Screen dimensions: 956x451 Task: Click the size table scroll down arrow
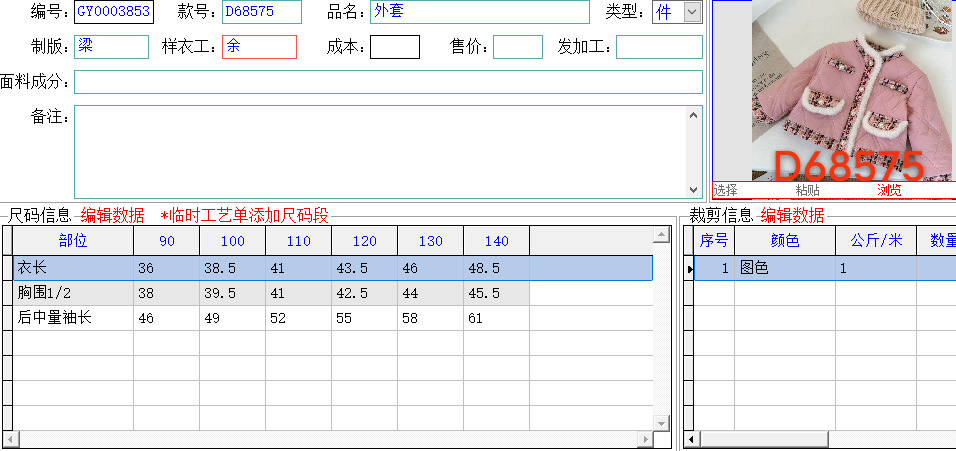coord(662,422)
